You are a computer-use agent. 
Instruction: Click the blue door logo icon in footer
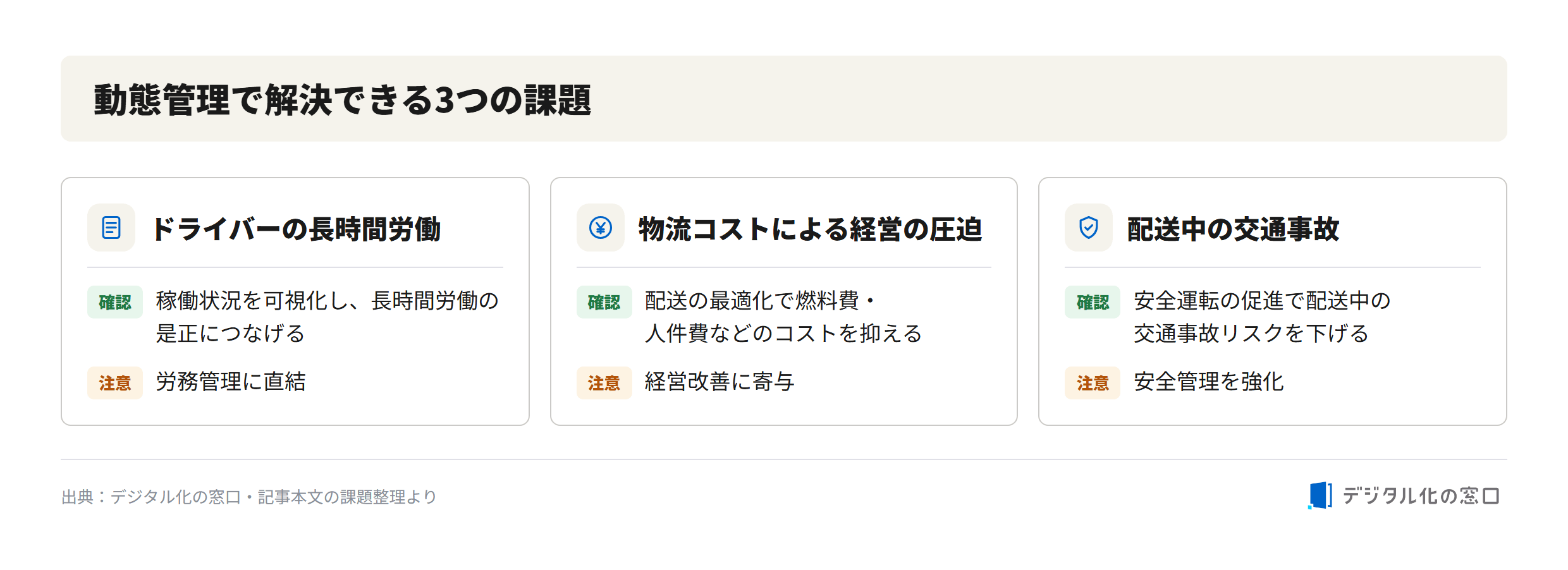pyautogui.click(x=1320, y=495)
